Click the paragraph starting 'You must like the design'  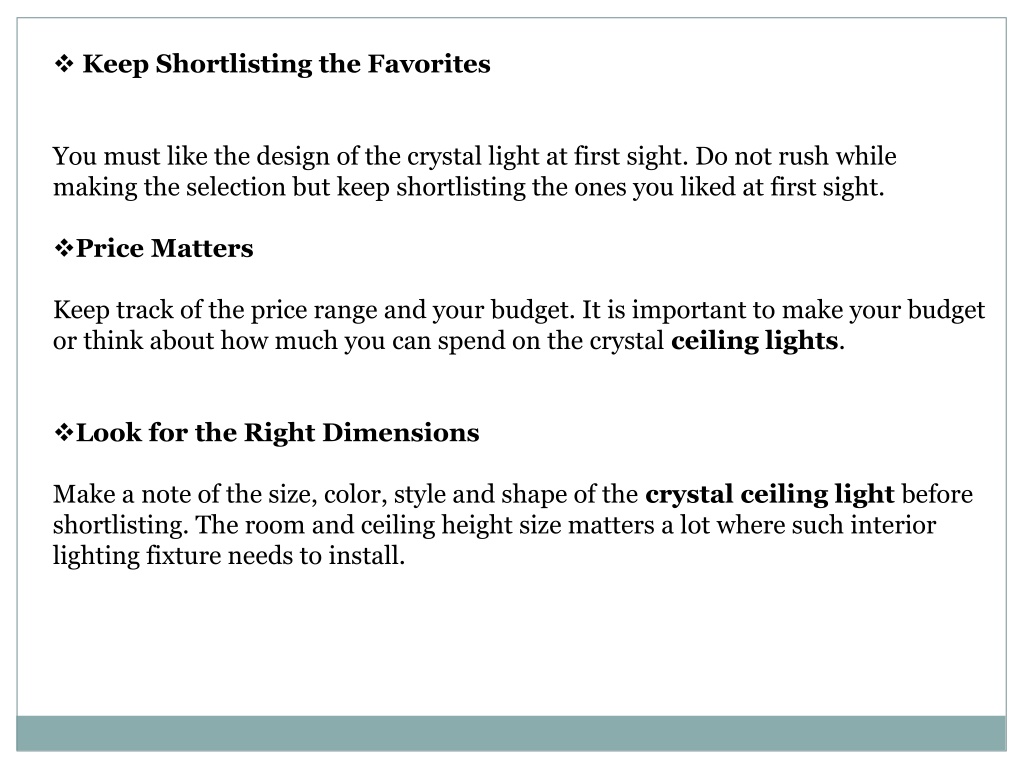pos(474,172)
